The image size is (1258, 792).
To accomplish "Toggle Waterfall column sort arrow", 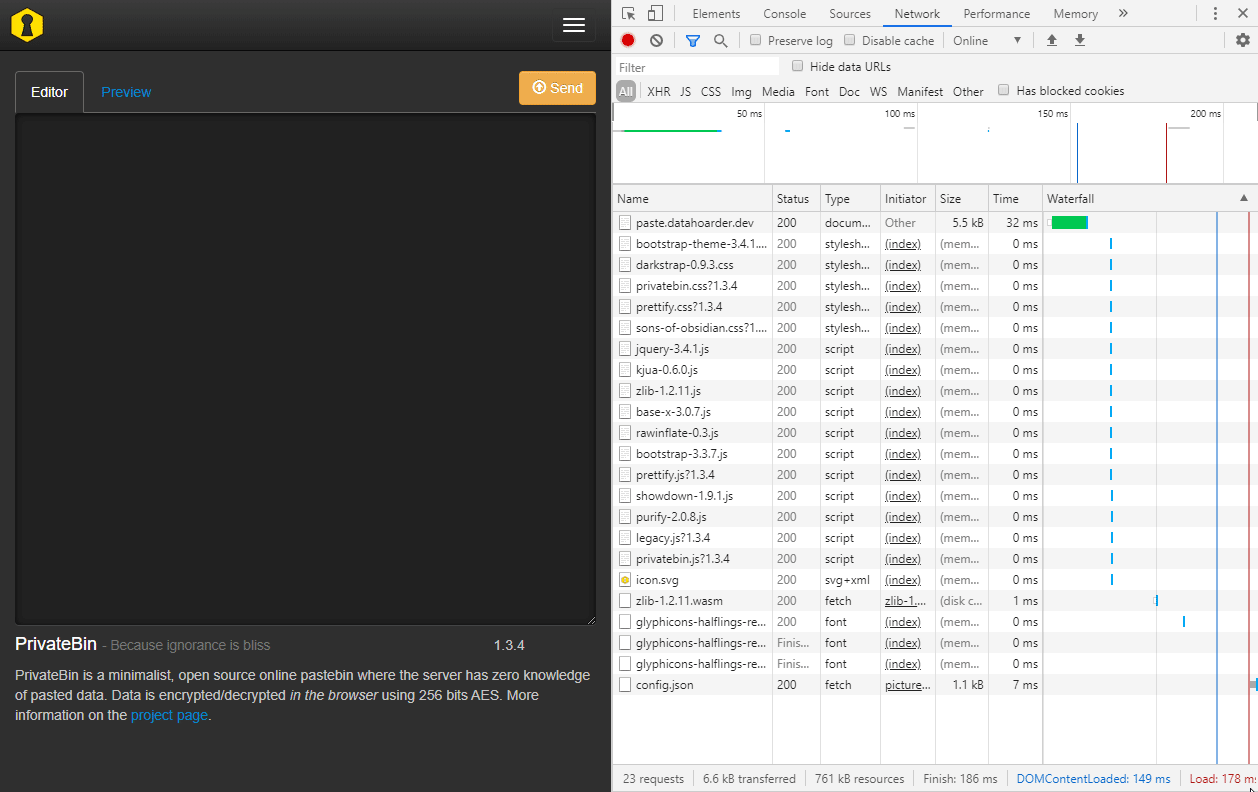I will click(x=1244, y=198).
